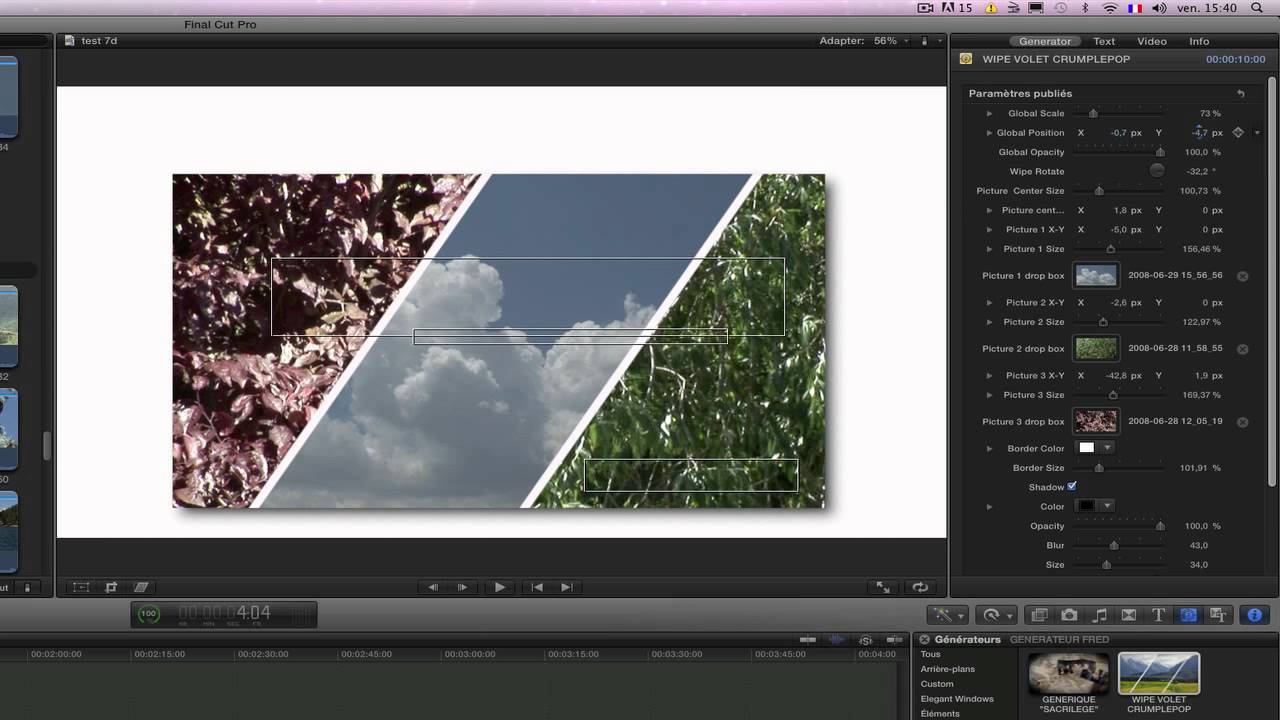Expand Picture 3 X-Y parameter
1280x720 pixels.
tap(989, 375)
